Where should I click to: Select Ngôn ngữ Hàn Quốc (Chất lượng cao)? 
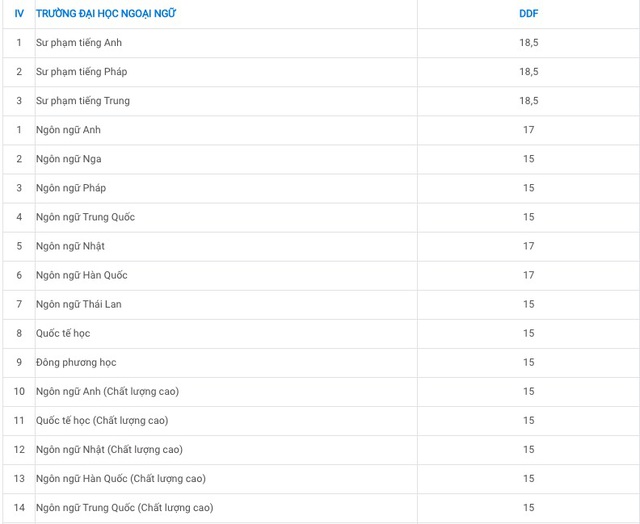pos(121,478)
